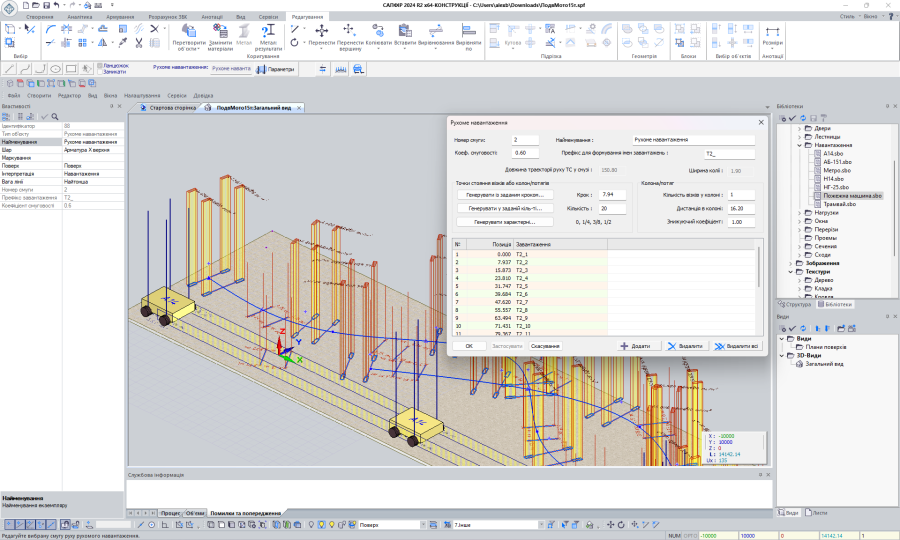
Task: Click the Копіювати (Copy) ribbon icon
Action: pyautogui.click(x=379, y=32)
